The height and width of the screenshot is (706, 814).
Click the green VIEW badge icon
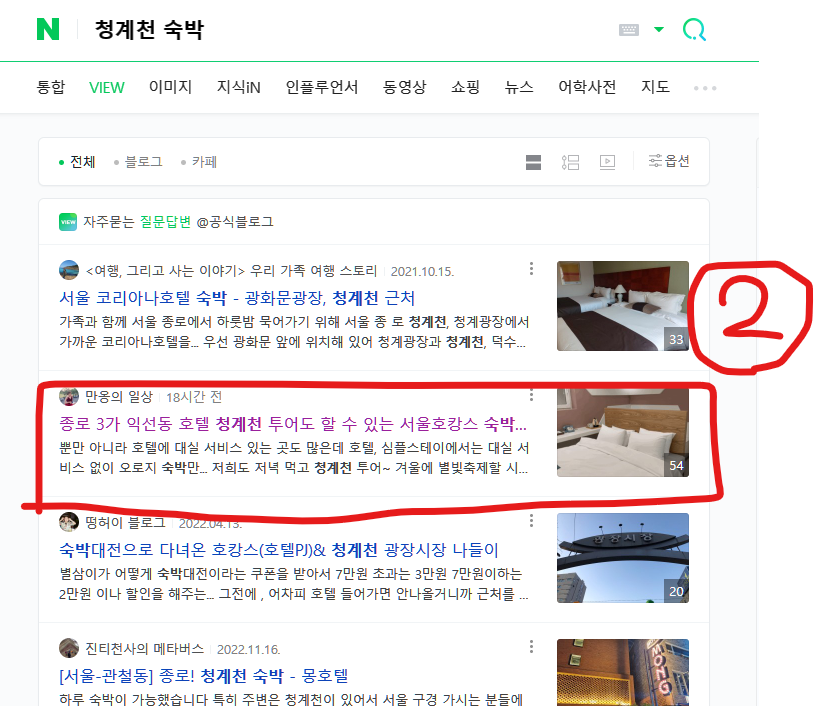click(68, 222)
